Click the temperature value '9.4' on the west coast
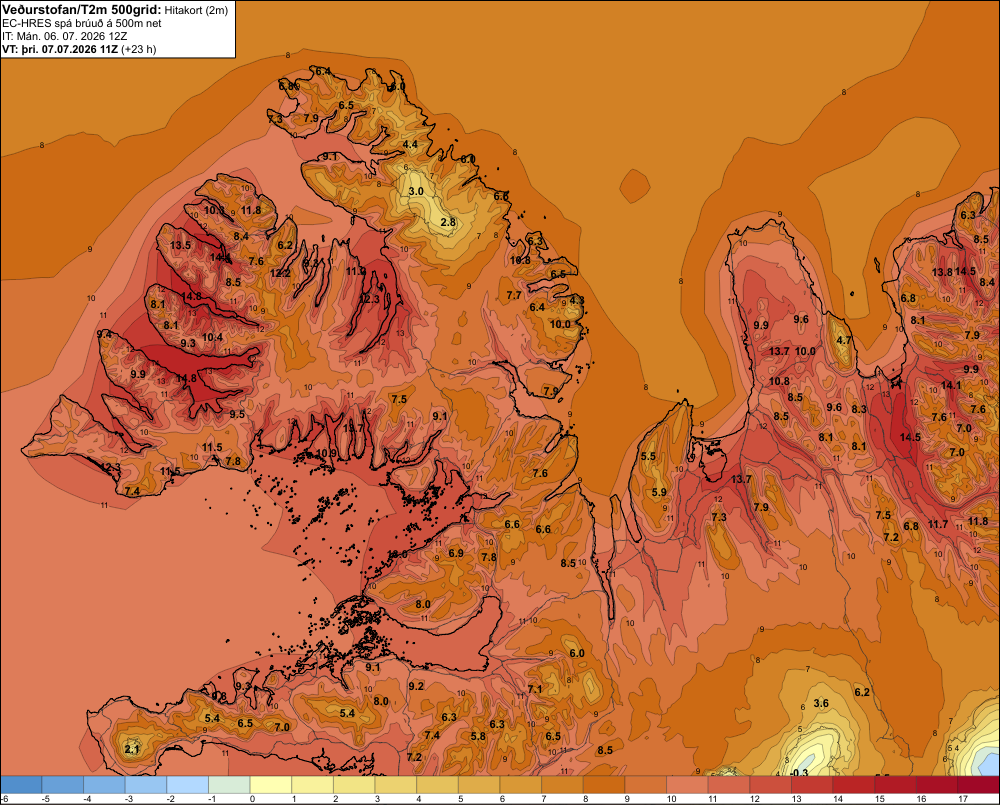 click(104, 334)
